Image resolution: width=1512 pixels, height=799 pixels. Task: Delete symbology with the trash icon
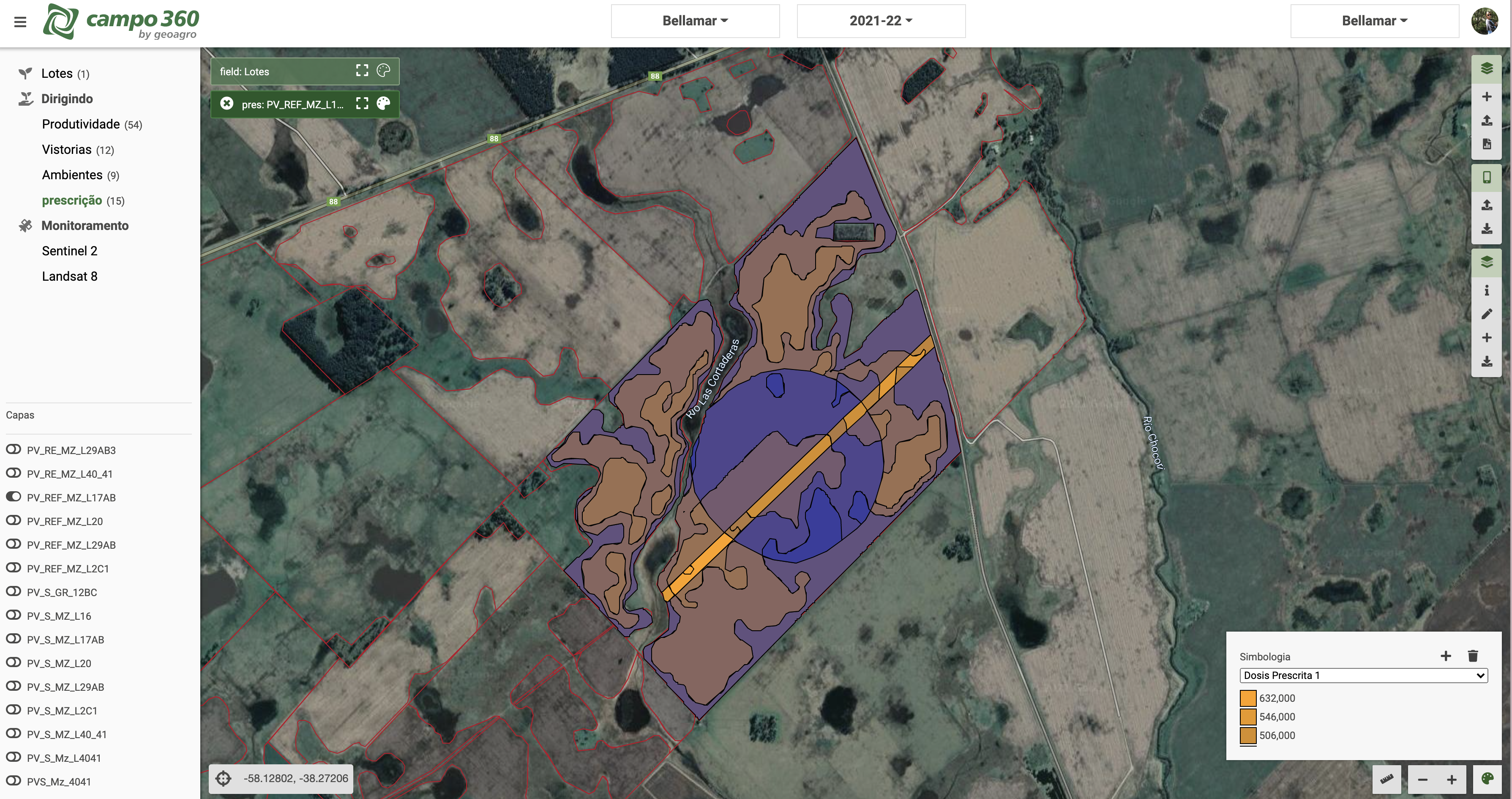1473,656
